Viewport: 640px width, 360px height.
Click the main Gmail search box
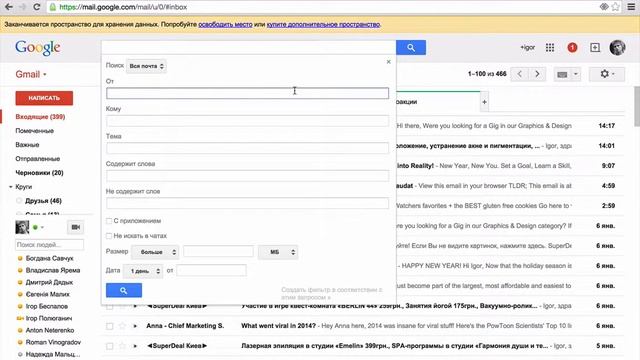point(249,48)
